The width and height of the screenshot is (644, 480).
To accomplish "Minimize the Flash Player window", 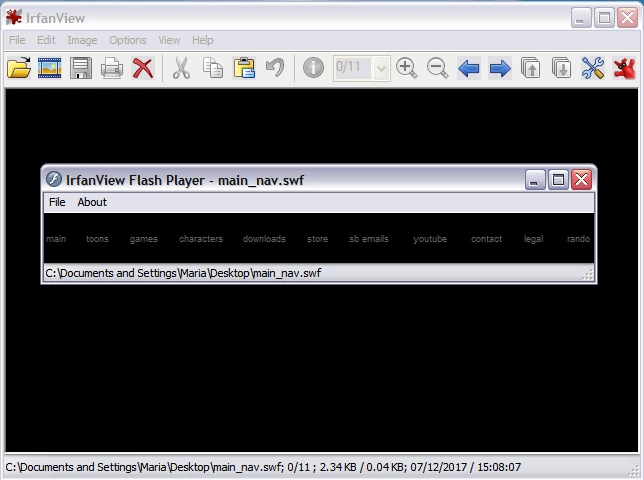I will pyautogui.click(x=535, y=179).
